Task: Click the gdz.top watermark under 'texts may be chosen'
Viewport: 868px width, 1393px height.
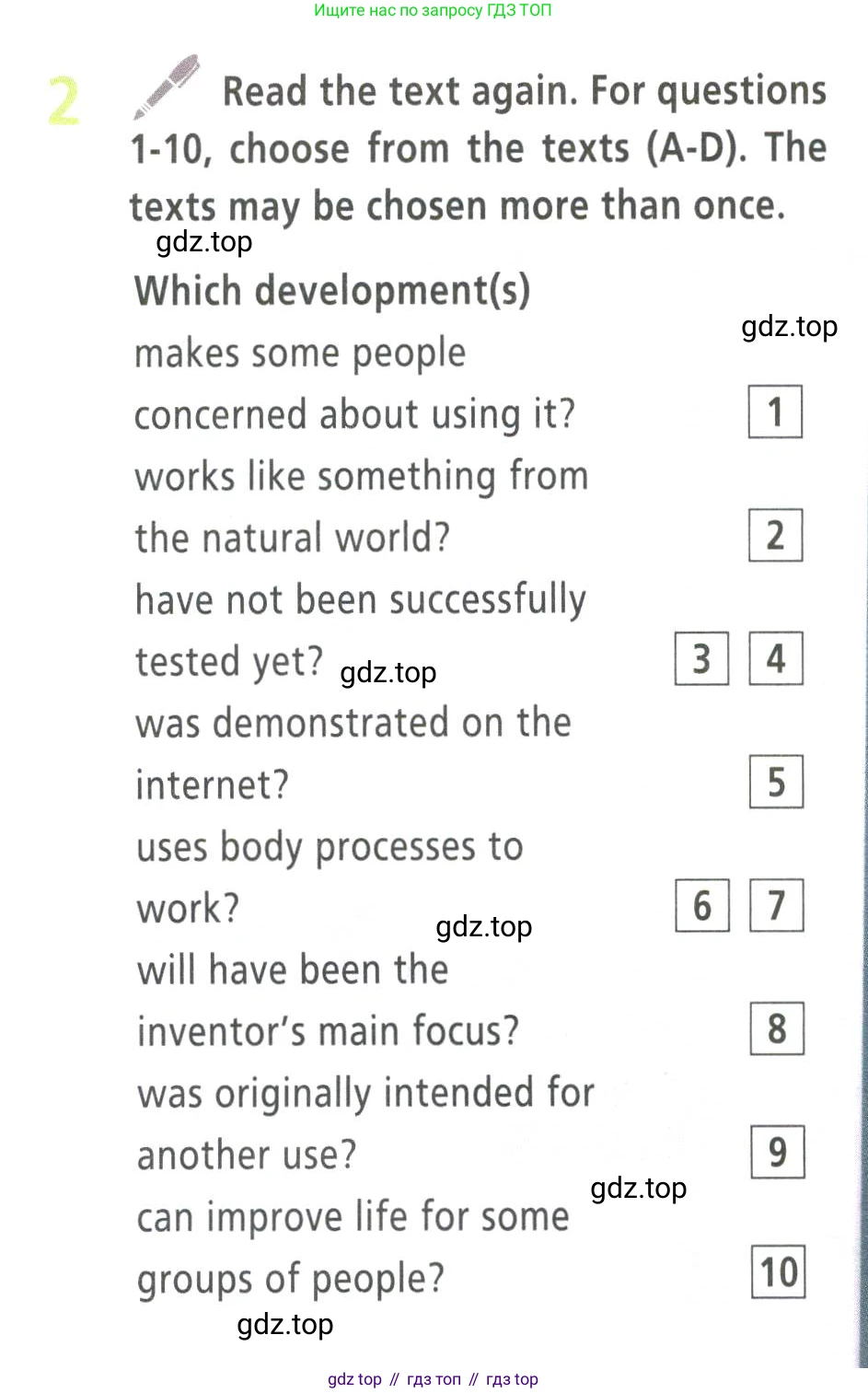Action: (203, 242)
